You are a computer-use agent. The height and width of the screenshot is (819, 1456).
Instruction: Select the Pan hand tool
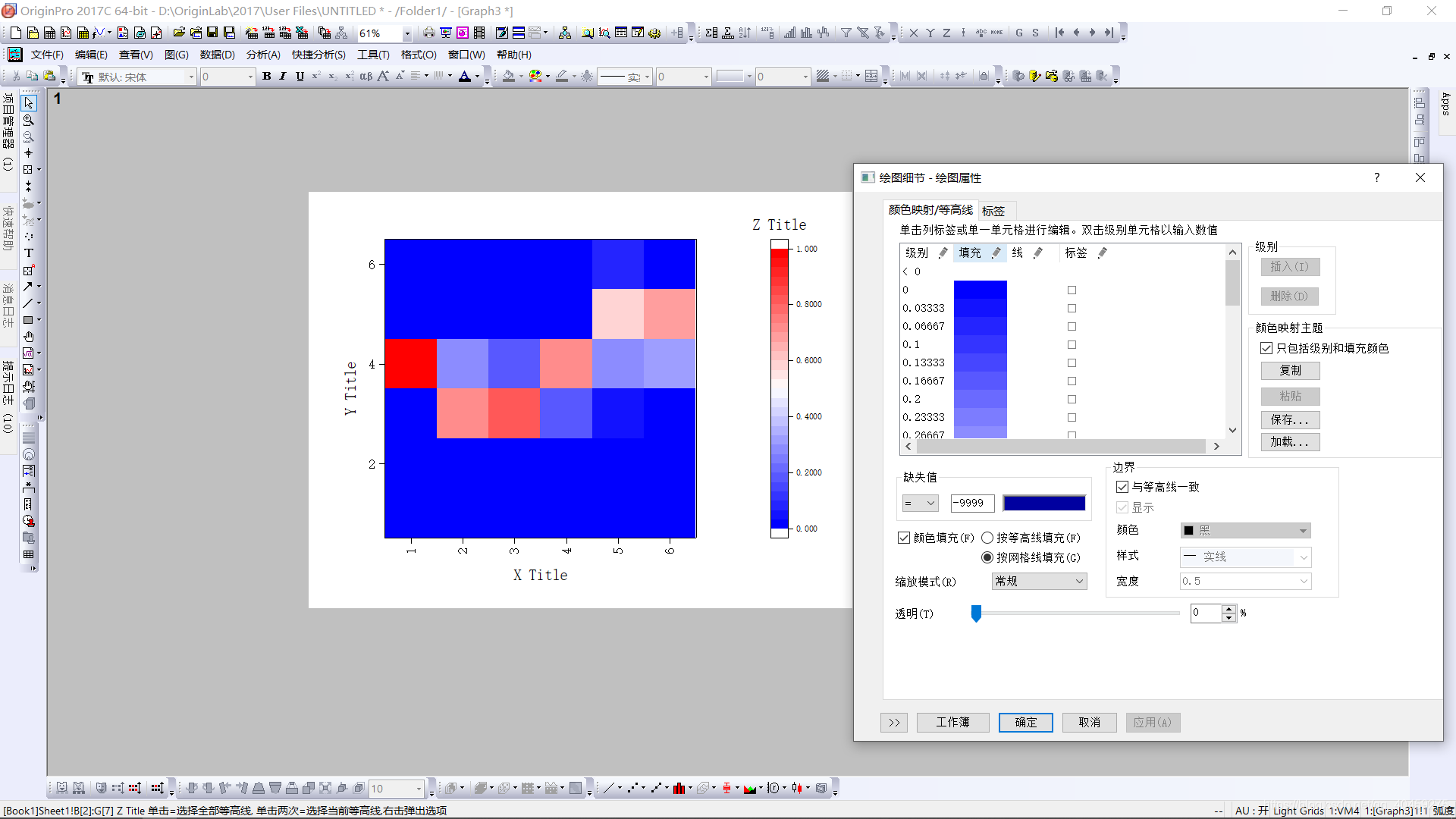[x=29, y=337]
